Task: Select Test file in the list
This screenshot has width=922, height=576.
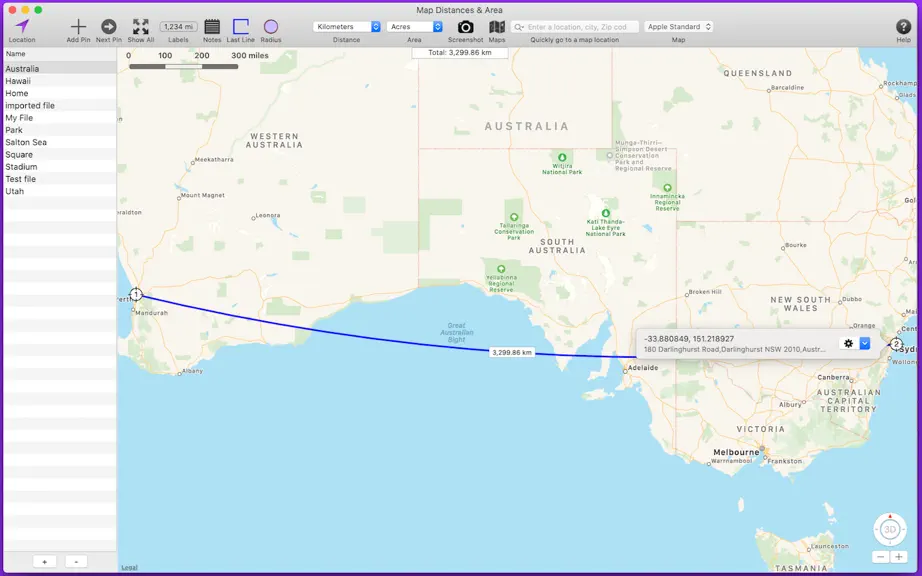Action: pyautogui.click(x=60, y=179)
